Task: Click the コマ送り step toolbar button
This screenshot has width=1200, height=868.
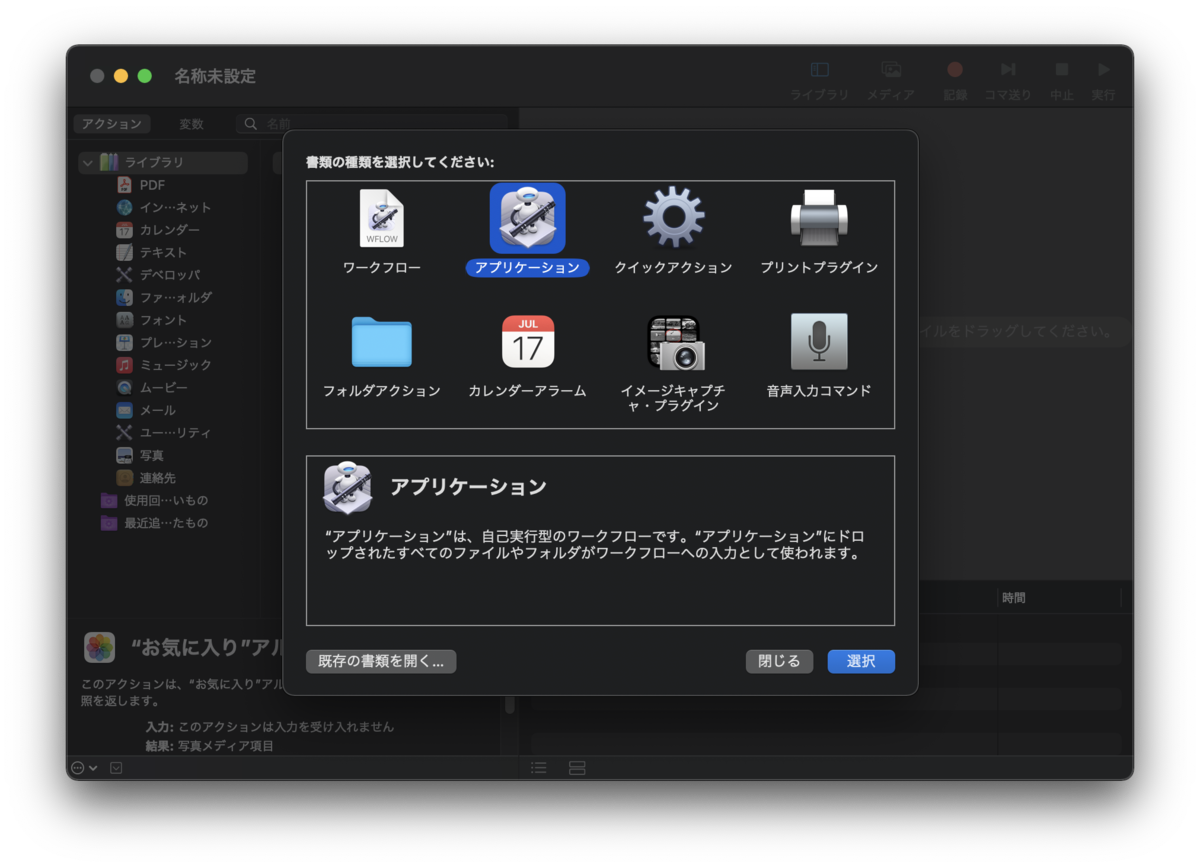Action: click(x=1008, y=70)
